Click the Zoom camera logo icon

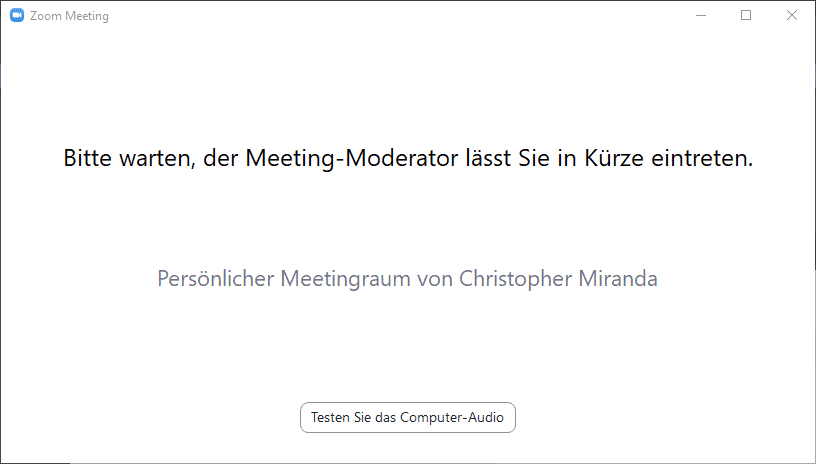tap(17, 16)
